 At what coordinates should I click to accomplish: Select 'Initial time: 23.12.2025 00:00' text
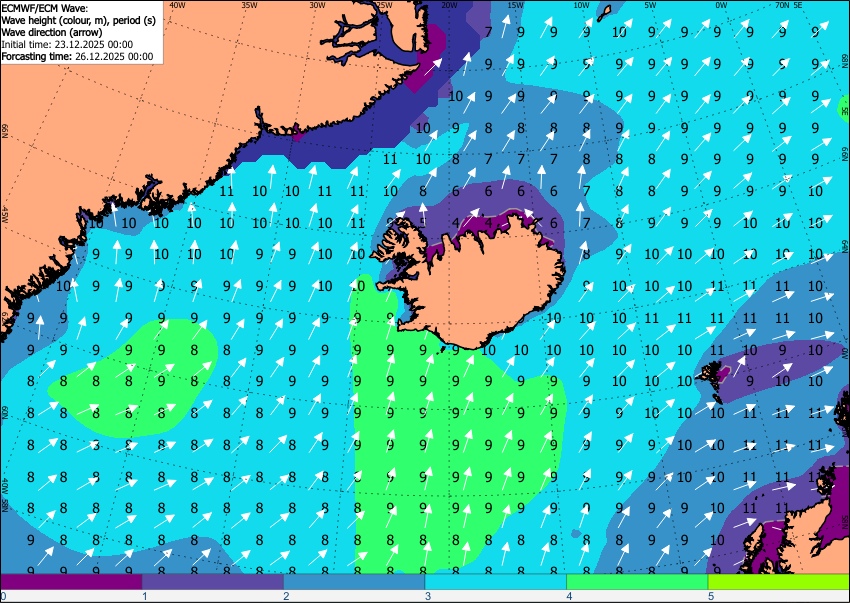[x=67, y=44]
